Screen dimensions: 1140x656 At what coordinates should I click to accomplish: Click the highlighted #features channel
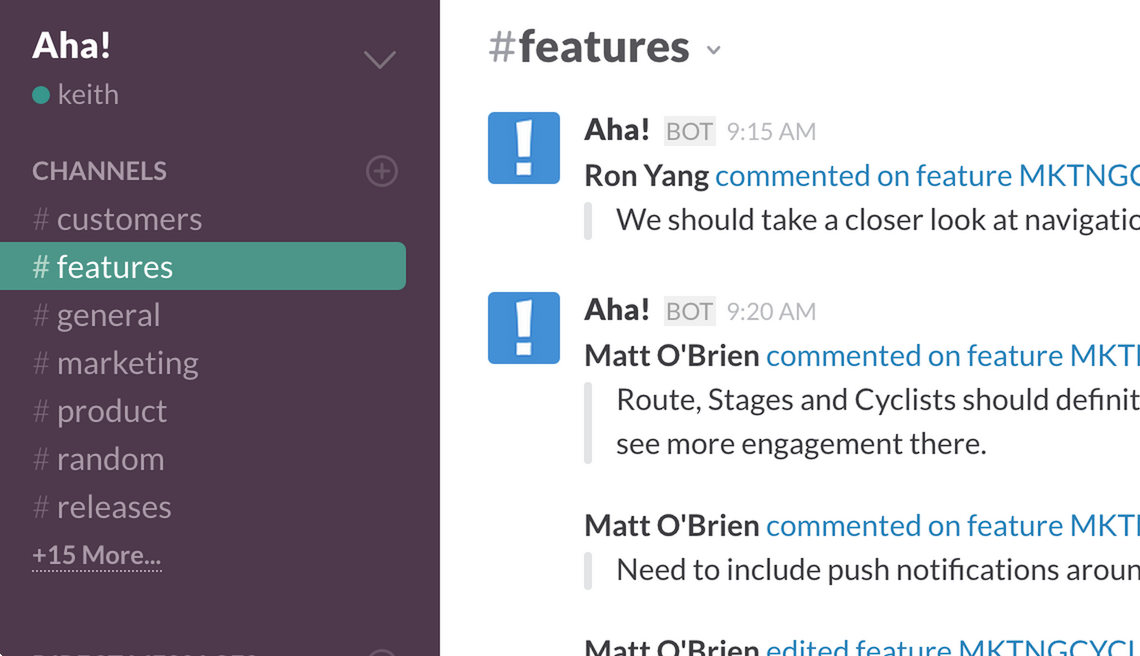point(203,266)
